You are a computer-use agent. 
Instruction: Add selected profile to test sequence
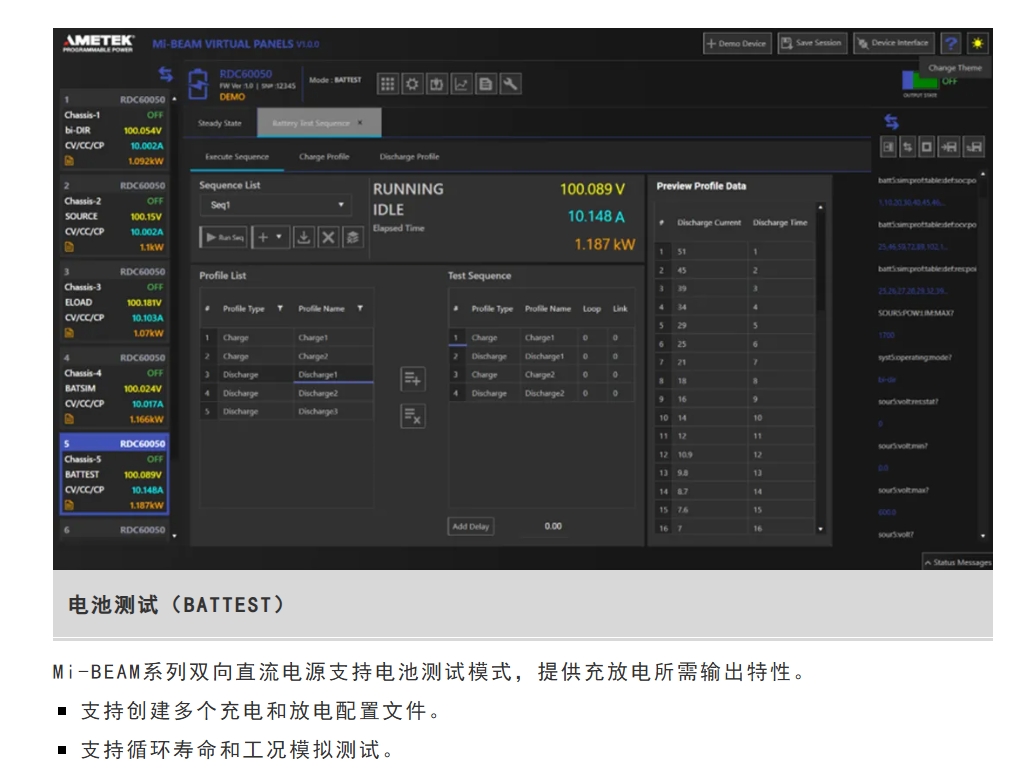tap(412, 379)
